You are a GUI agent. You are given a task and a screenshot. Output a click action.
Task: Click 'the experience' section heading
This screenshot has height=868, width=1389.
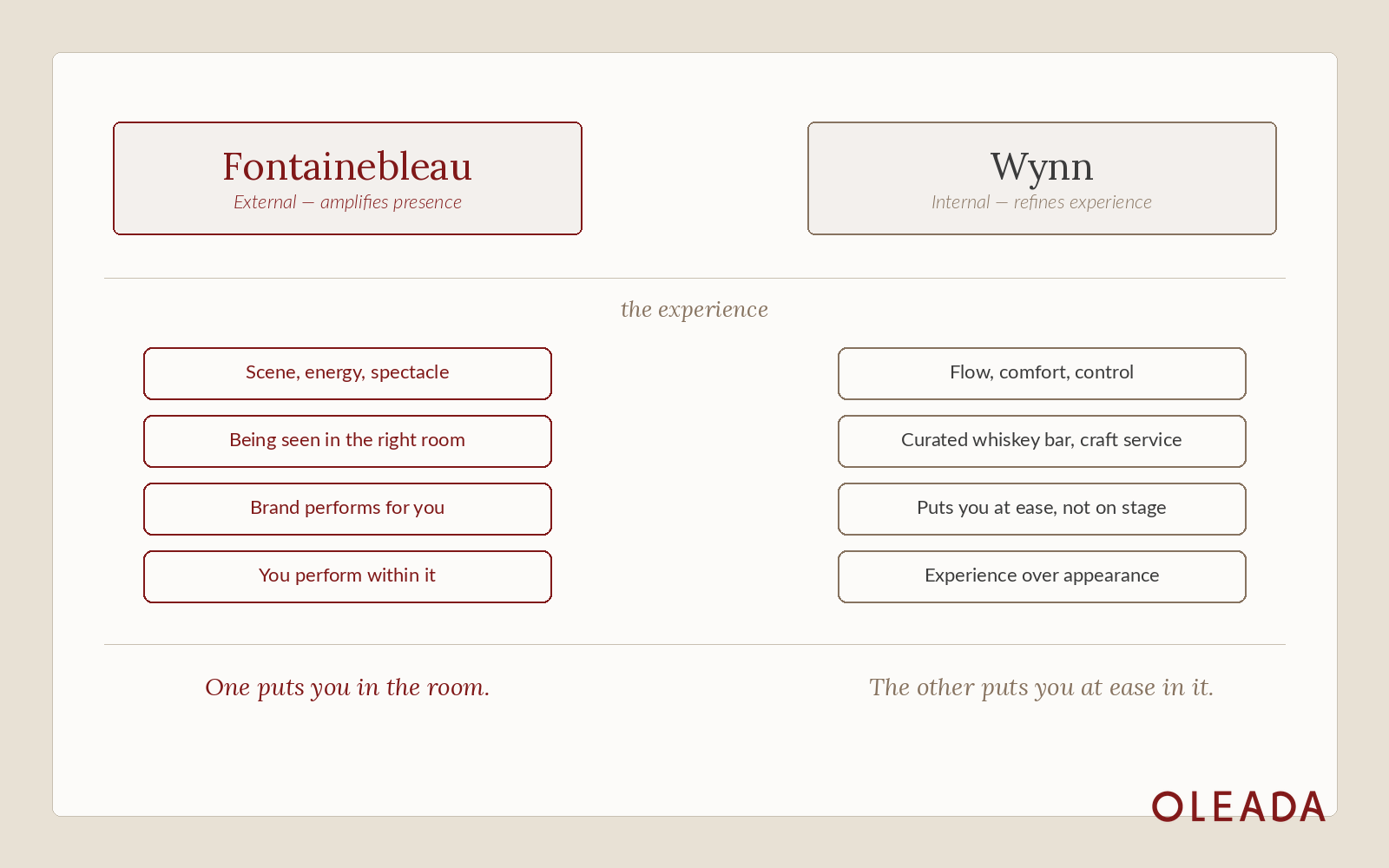point(694,310)
